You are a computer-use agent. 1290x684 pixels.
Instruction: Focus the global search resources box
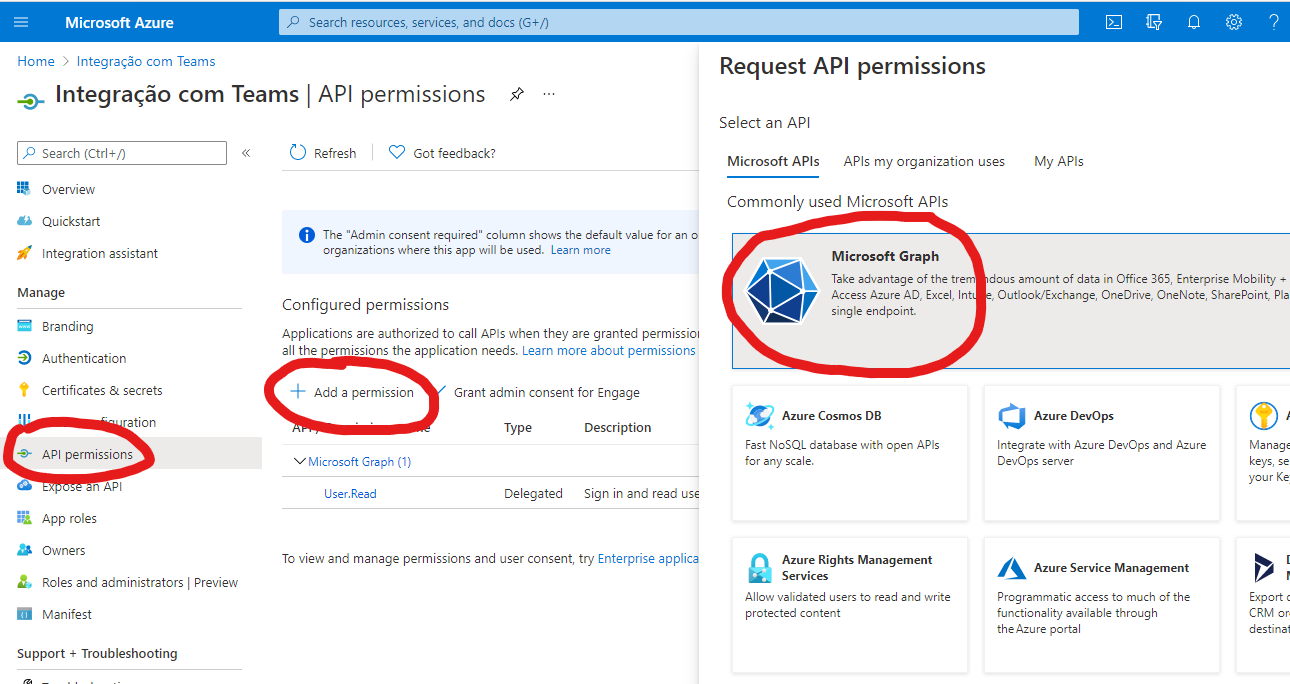coord(678,22)
